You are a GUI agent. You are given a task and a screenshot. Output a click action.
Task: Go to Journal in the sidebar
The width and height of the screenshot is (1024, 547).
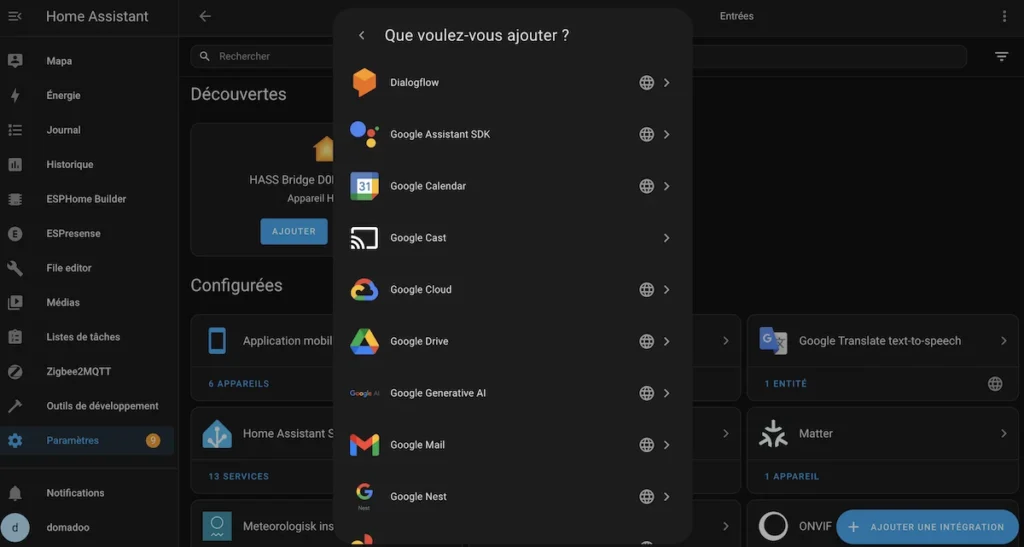(x=87, y=130)
